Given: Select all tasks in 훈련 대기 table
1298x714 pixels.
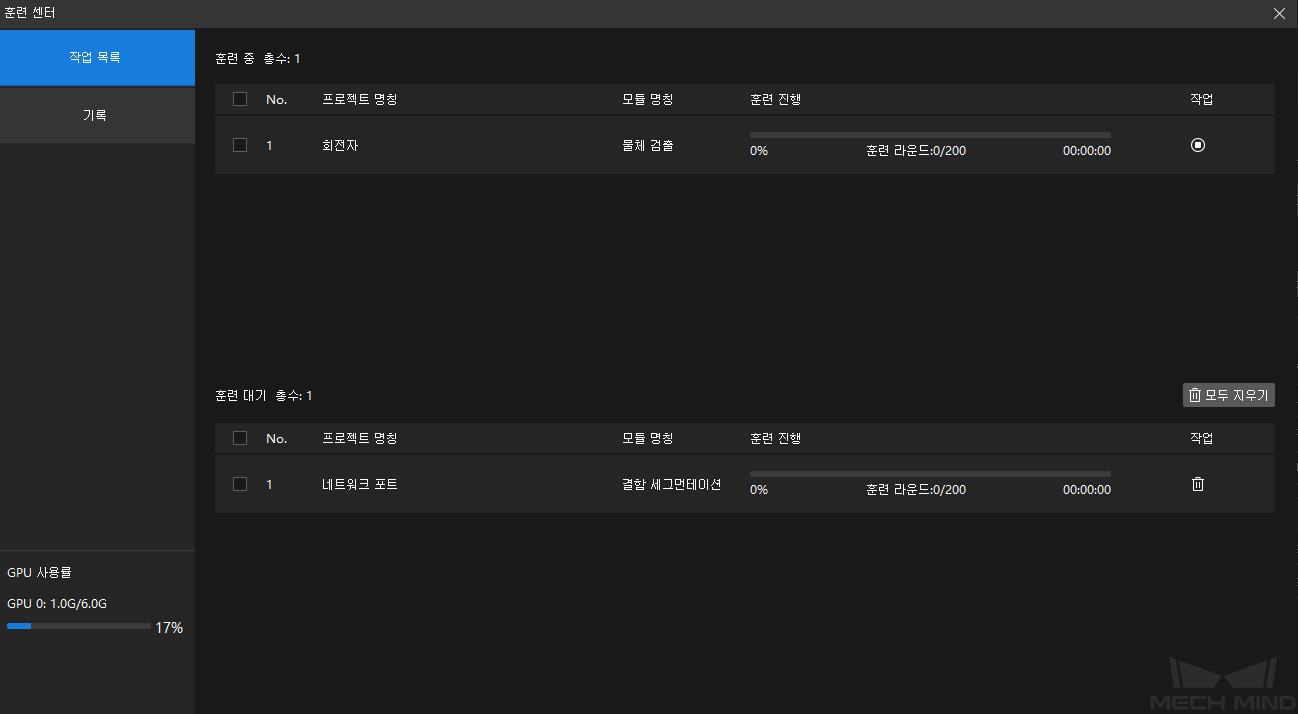Looking at the screenshot, I should pyautogui.click(x=240, y=438).
